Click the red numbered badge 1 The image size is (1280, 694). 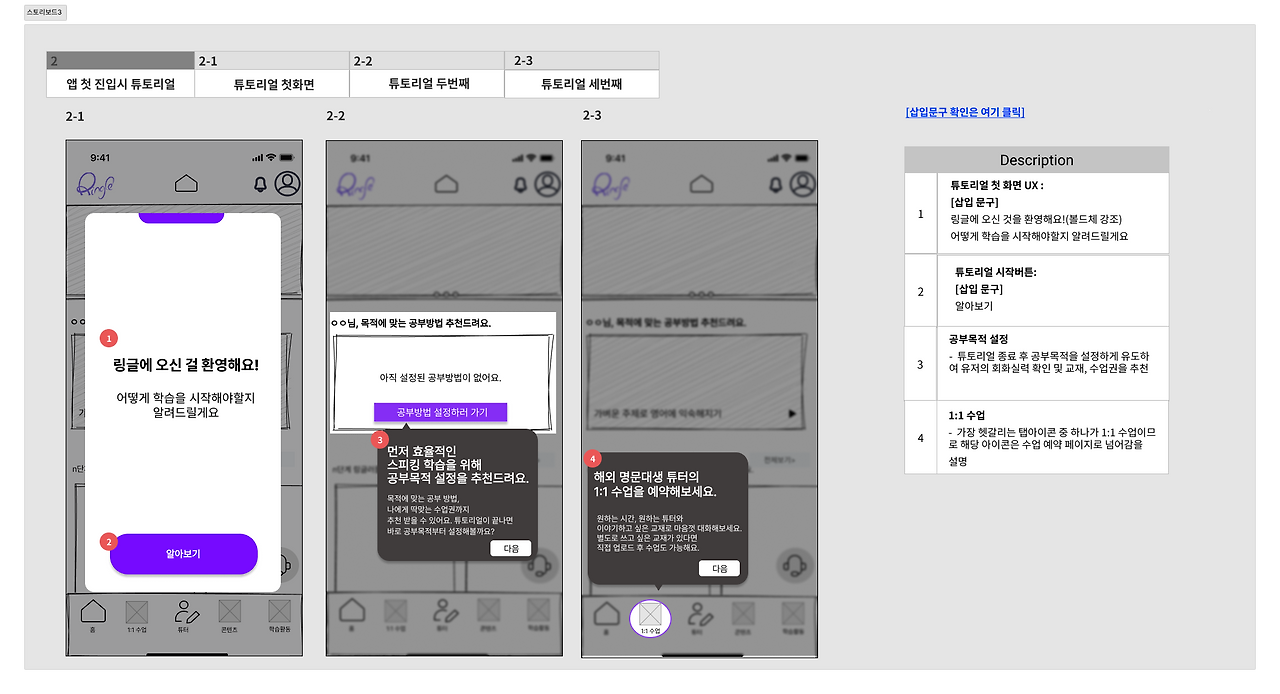pyautogui.click(x=108, y=338)
